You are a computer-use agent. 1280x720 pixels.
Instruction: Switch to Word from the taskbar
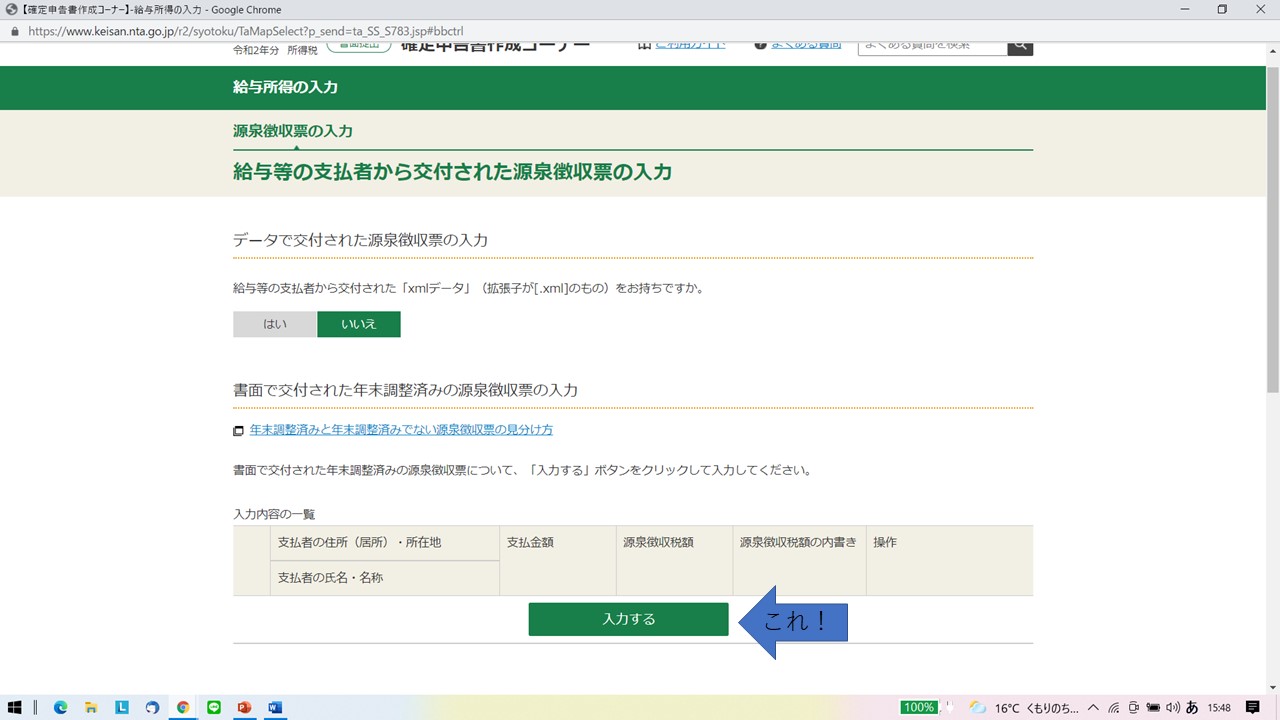tap(275, 707)
